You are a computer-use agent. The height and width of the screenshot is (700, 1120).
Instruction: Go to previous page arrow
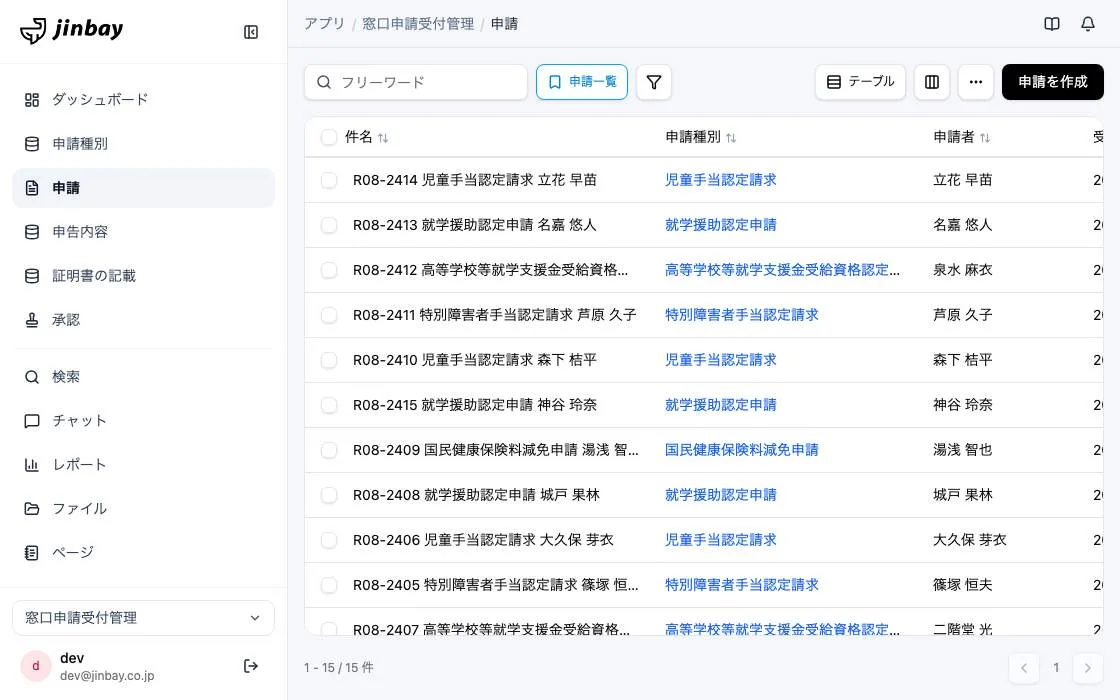1024,668
